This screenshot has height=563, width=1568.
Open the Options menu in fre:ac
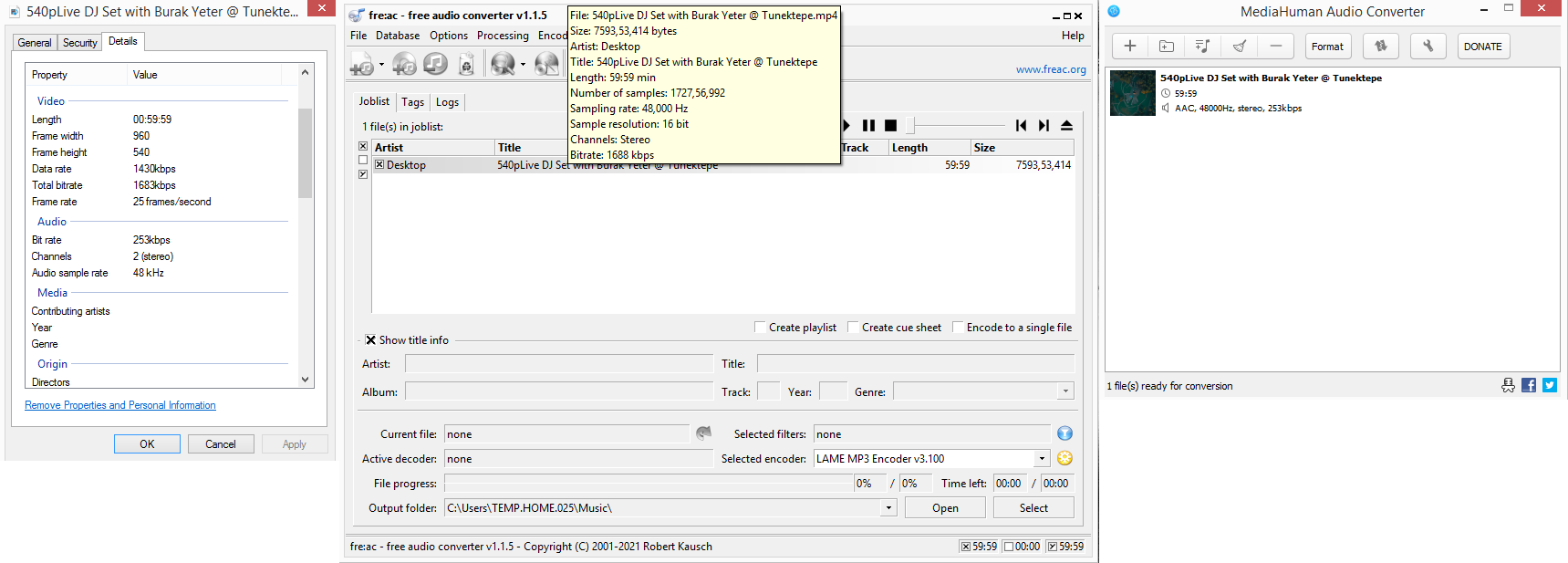click(x=449, y=36)
